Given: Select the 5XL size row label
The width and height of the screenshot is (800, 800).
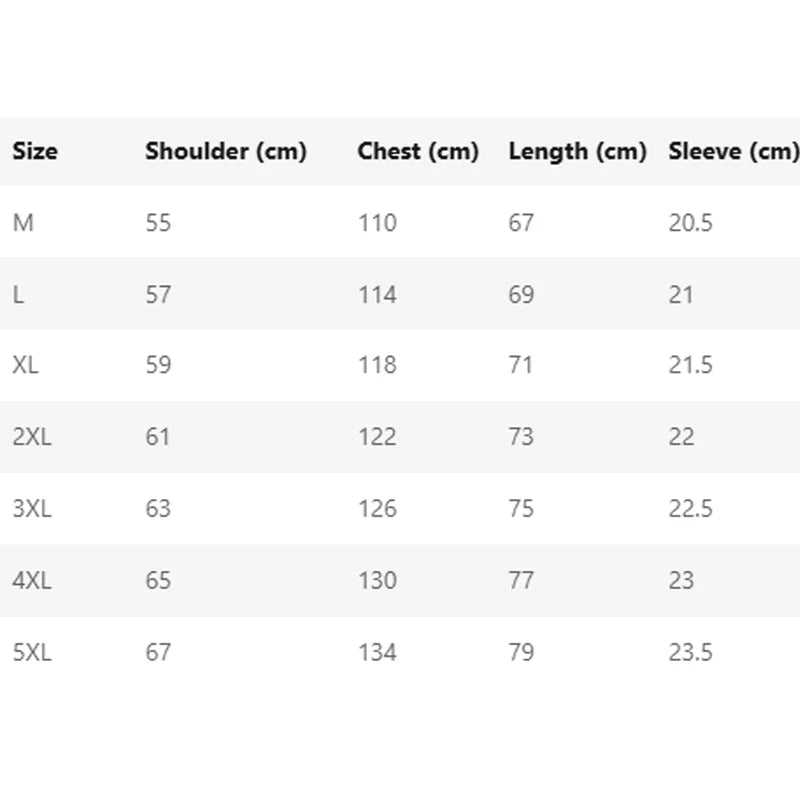Looking at the screenshot, I should tap(32, 653).
